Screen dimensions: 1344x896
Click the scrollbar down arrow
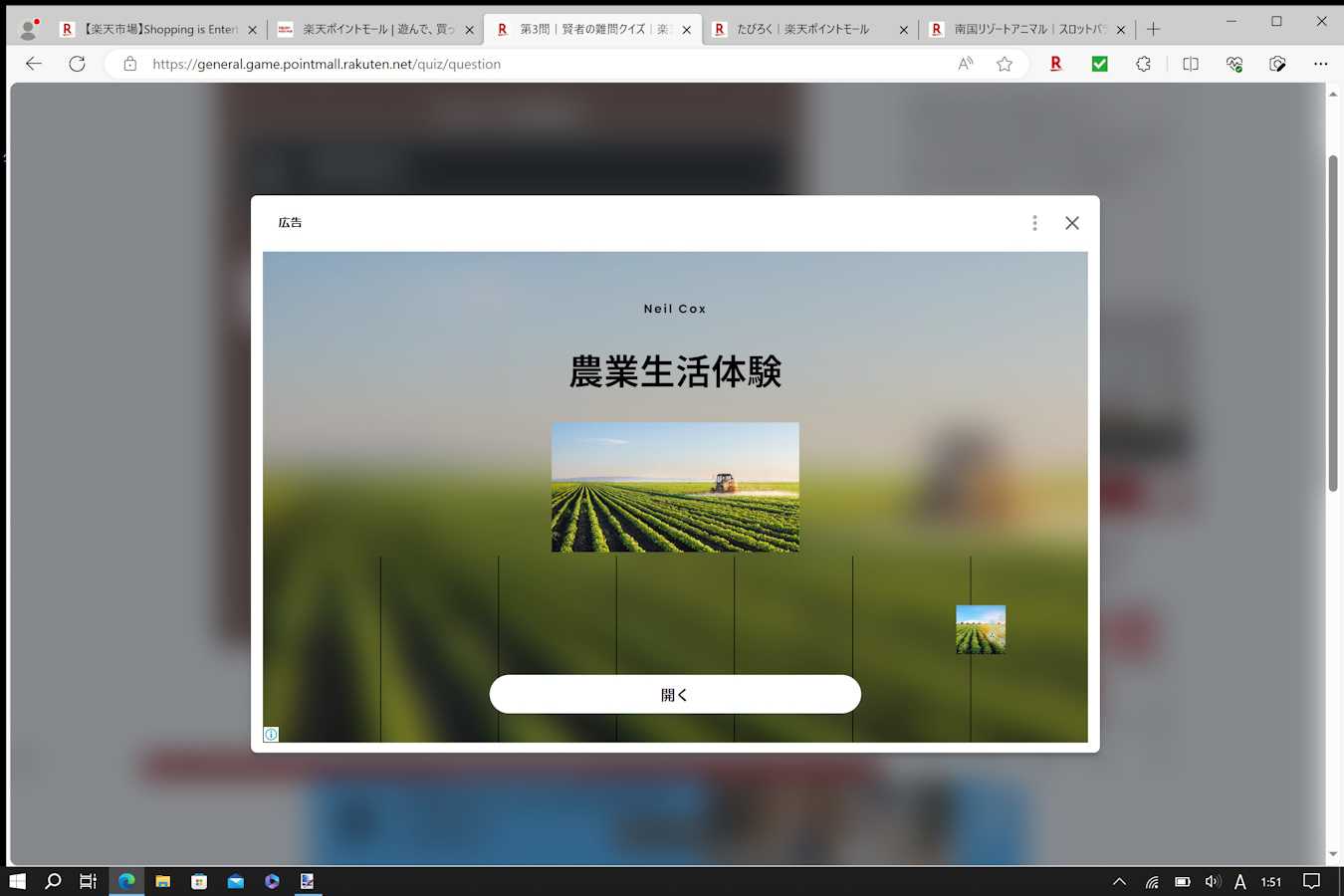[1333, 854]
